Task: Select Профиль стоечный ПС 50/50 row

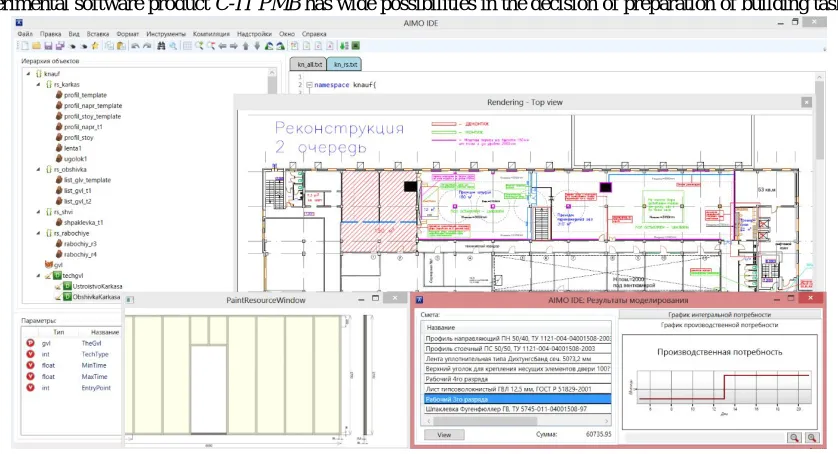Action: click(516, 348)
